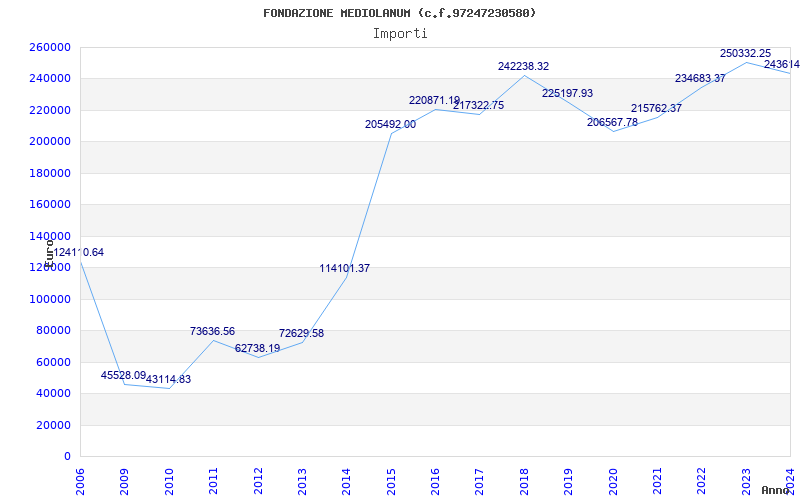The image size is (800, 500).
Task: Click the Anno axis label
Action: 776,490
